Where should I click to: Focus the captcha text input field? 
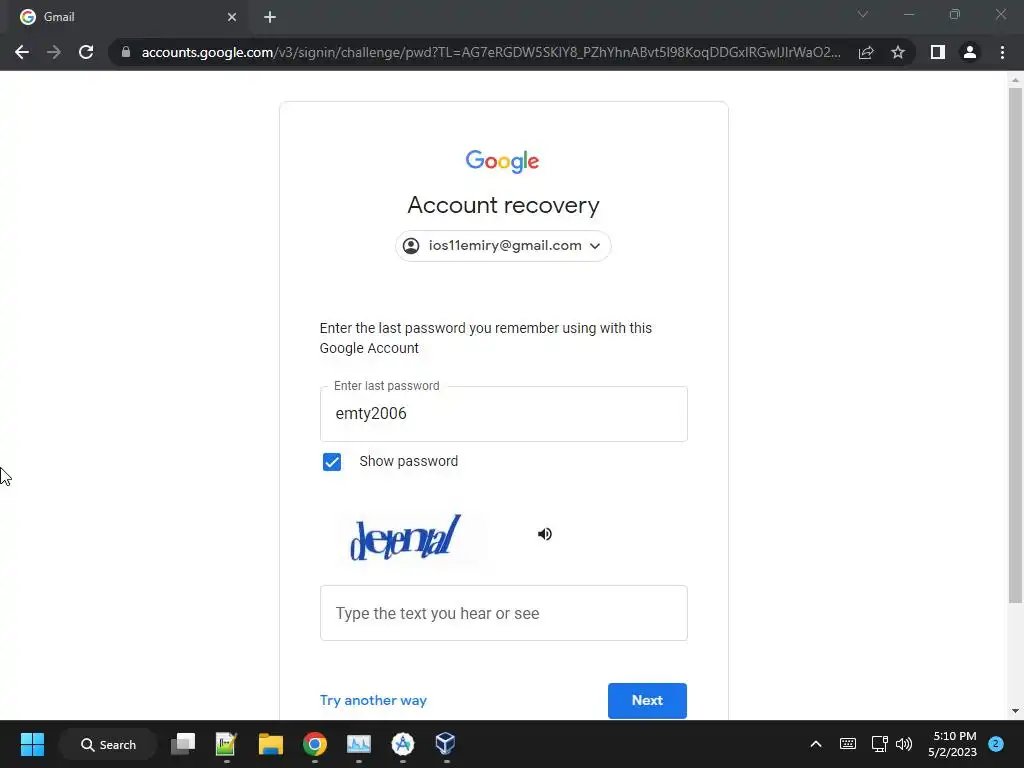(504, 613)
